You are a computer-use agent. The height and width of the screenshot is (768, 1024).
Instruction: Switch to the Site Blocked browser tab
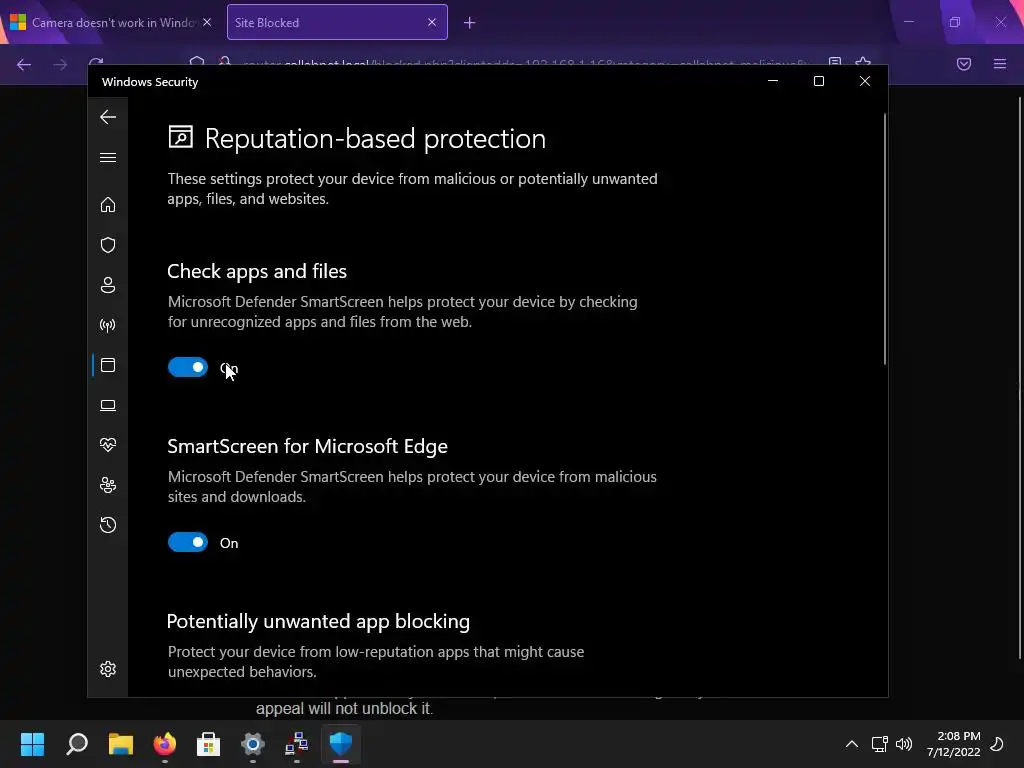tap(337, 22)
